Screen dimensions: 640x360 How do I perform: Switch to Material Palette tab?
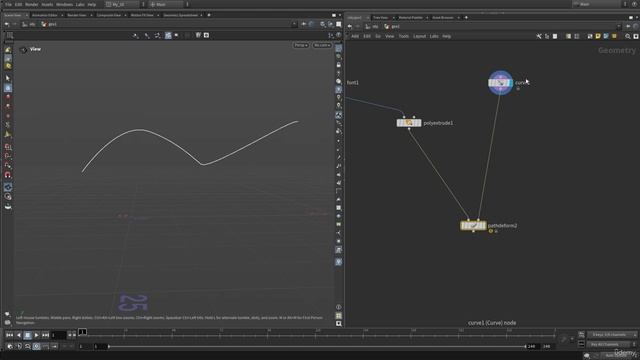pos(411,18)
